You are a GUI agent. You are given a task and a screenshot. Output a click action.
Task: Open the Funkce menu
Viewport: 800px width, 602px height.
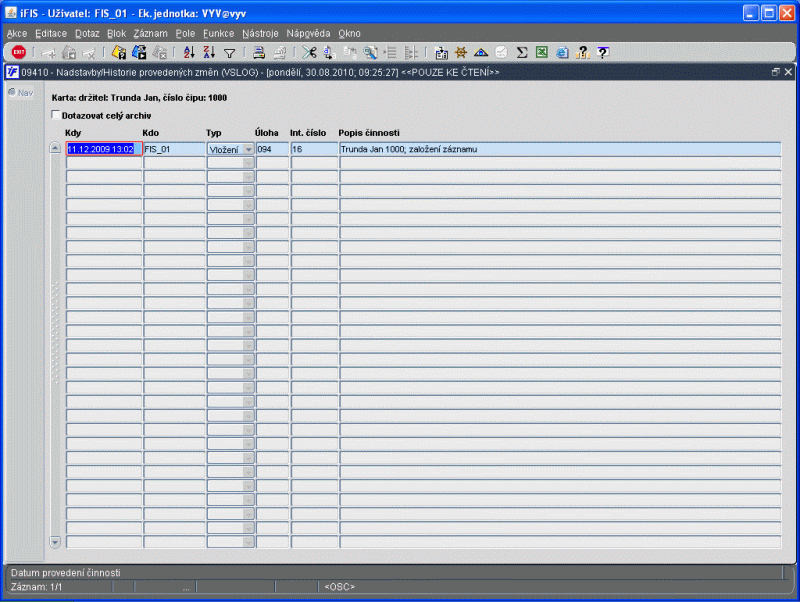pyautogui.click(x=218, y=33)
